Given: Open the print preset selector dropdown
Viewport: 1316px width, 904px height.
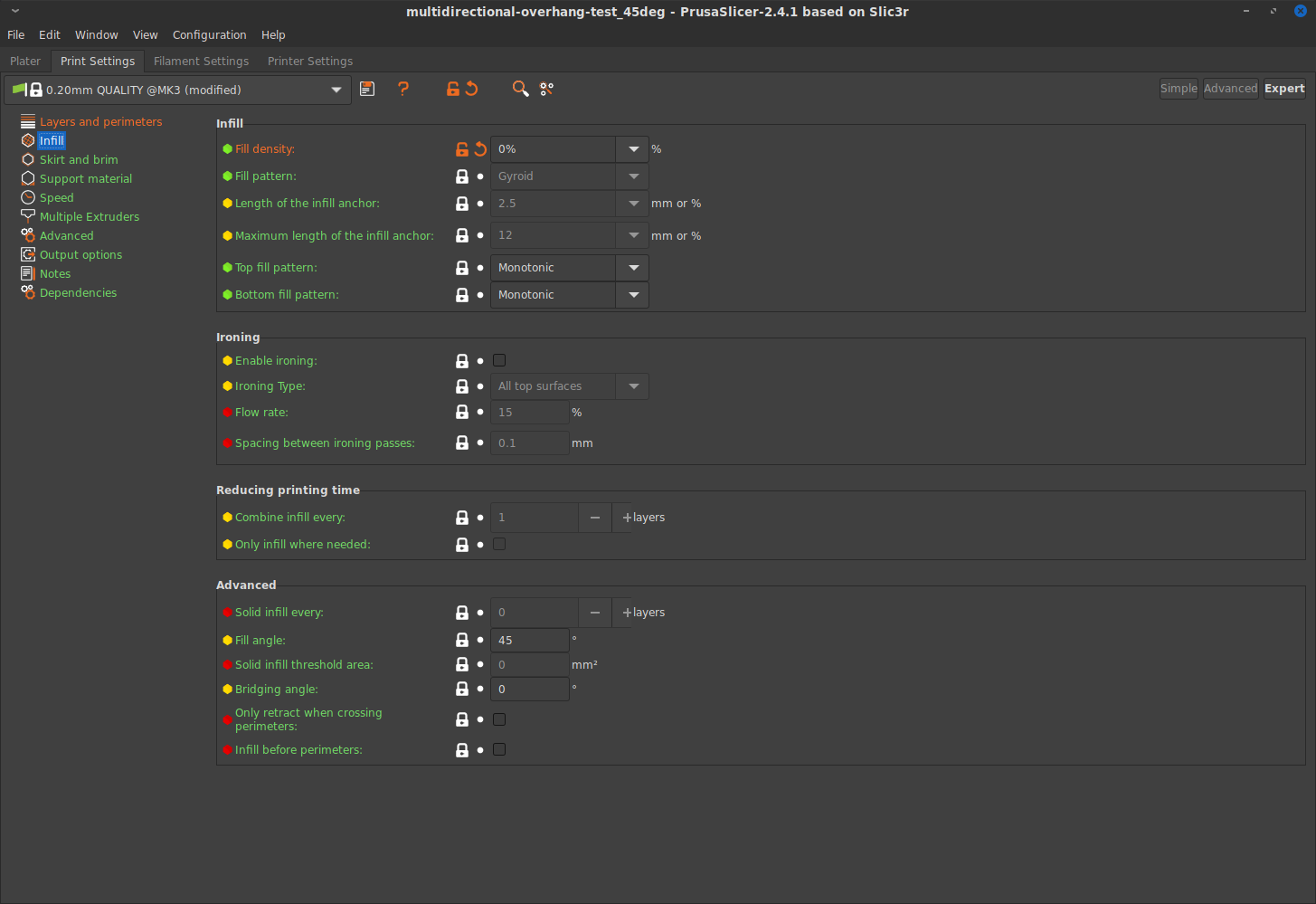Looking at the screenshot, I should click(336, 90).
